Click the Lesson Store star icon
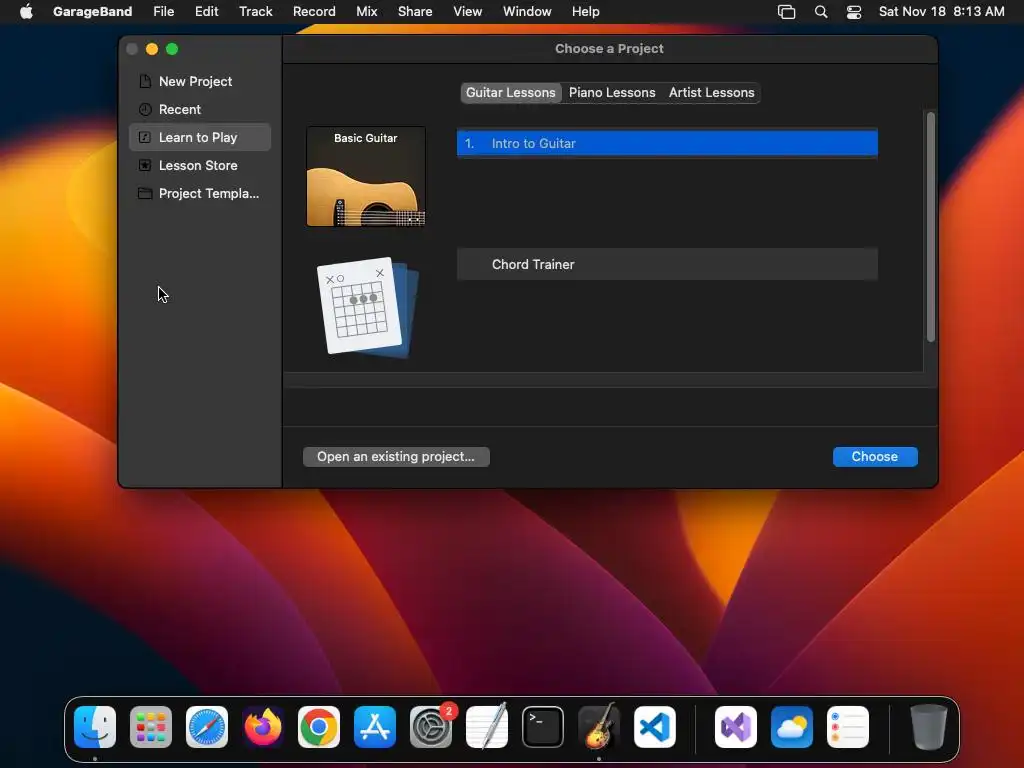The image size is (1024, 768). pos(145,165)
